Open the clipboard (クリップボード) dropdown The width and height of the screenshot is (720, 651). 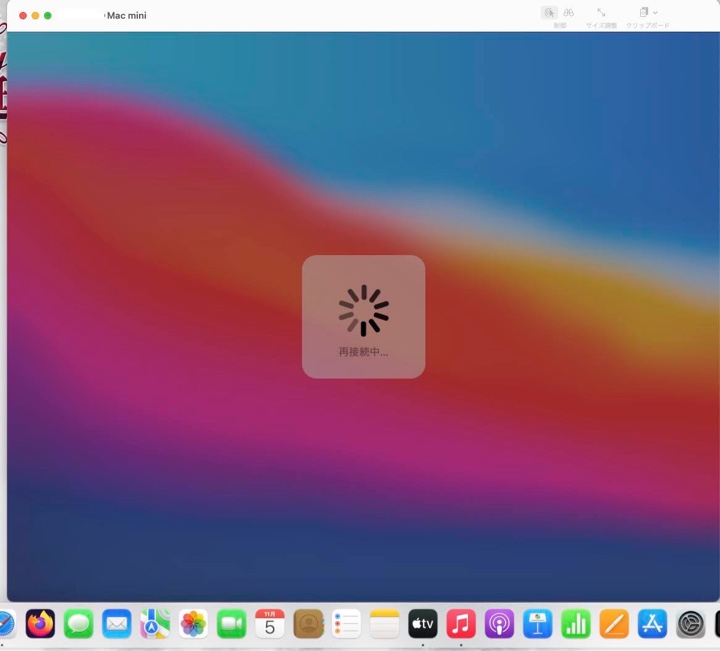pos(647,12)
